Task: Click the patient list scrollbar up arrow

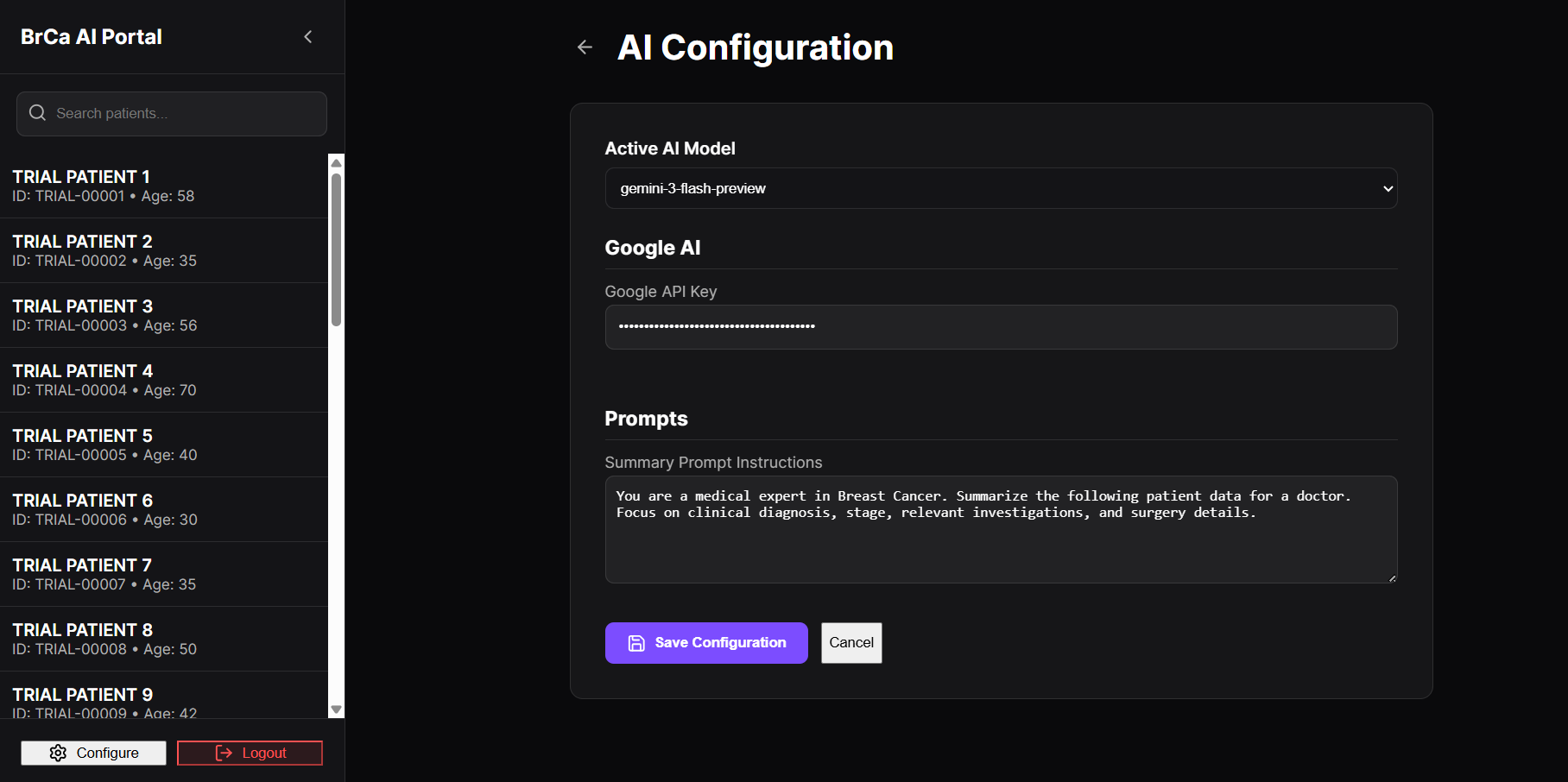Action: (x=337, y=163)
